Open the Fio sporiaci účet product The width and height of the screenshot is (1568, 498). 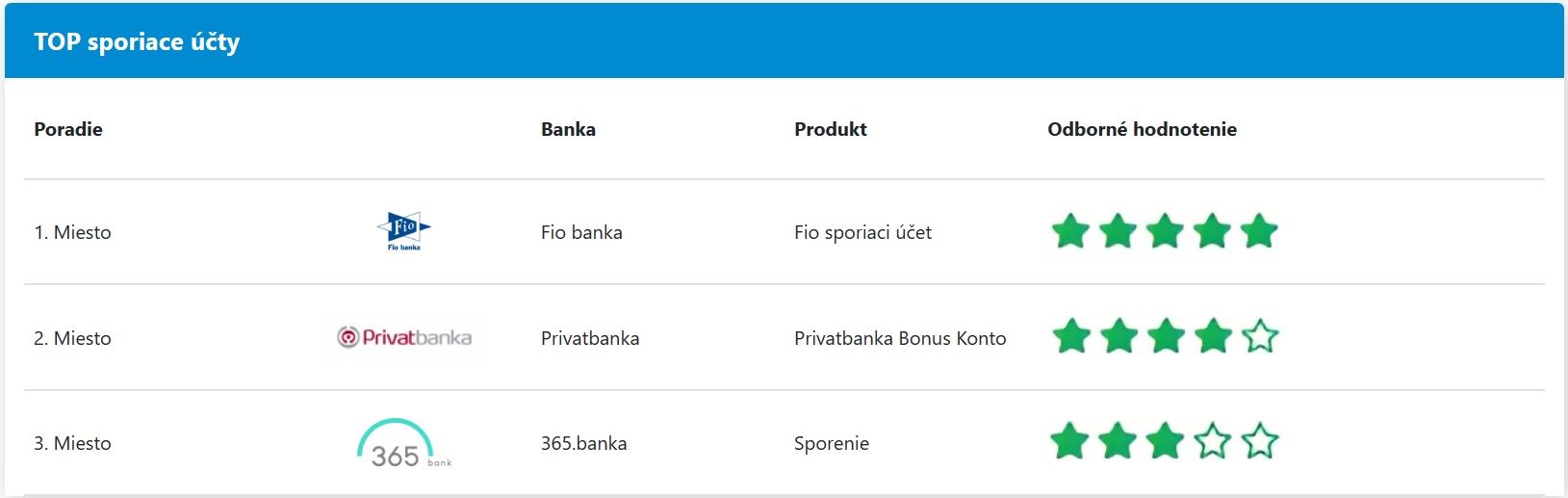[862, 232]
